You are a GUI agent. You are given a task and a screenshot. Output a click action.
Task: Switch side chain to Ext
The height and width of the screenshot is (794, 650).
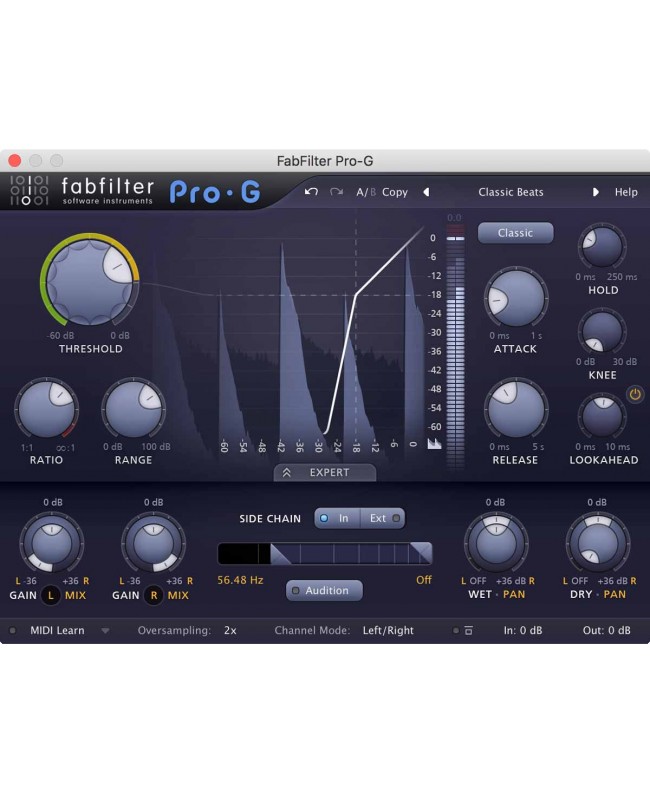(x=383, y=519)
